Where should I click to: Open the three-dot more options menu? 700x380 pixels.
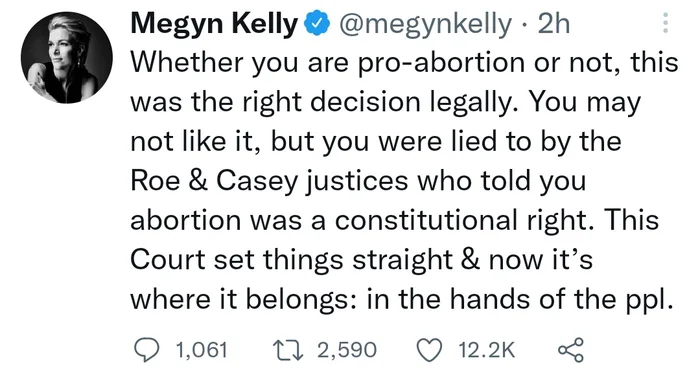click(x=666, y=23)
